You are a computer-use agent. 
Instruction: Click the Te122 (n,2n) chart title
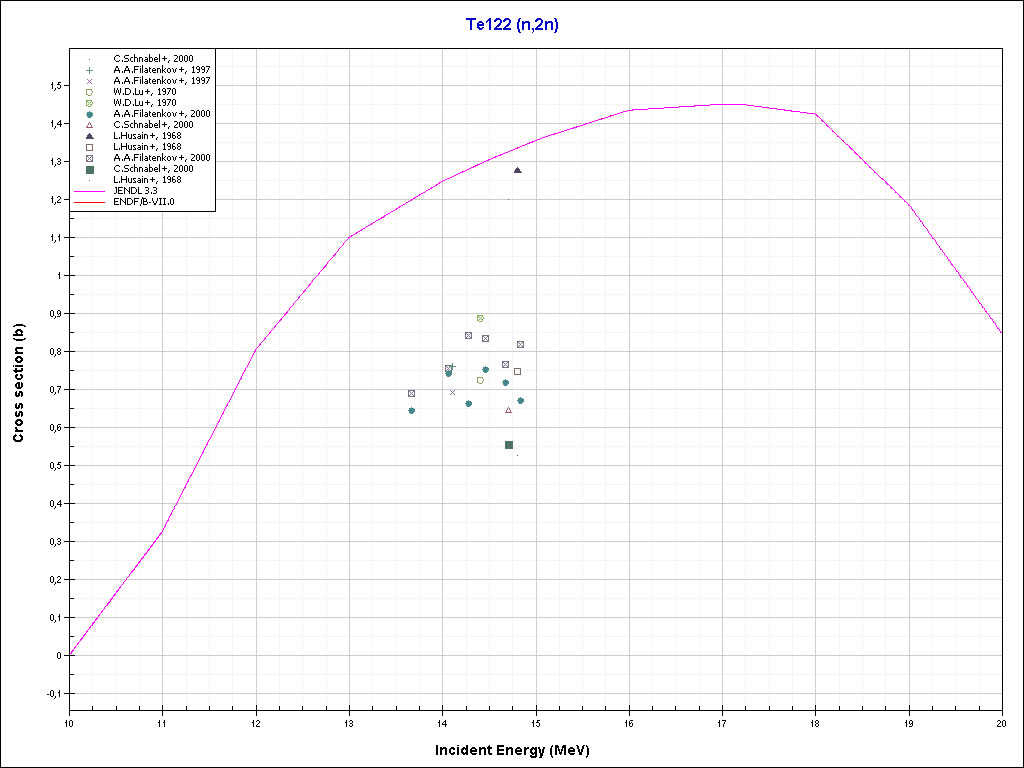512,25
